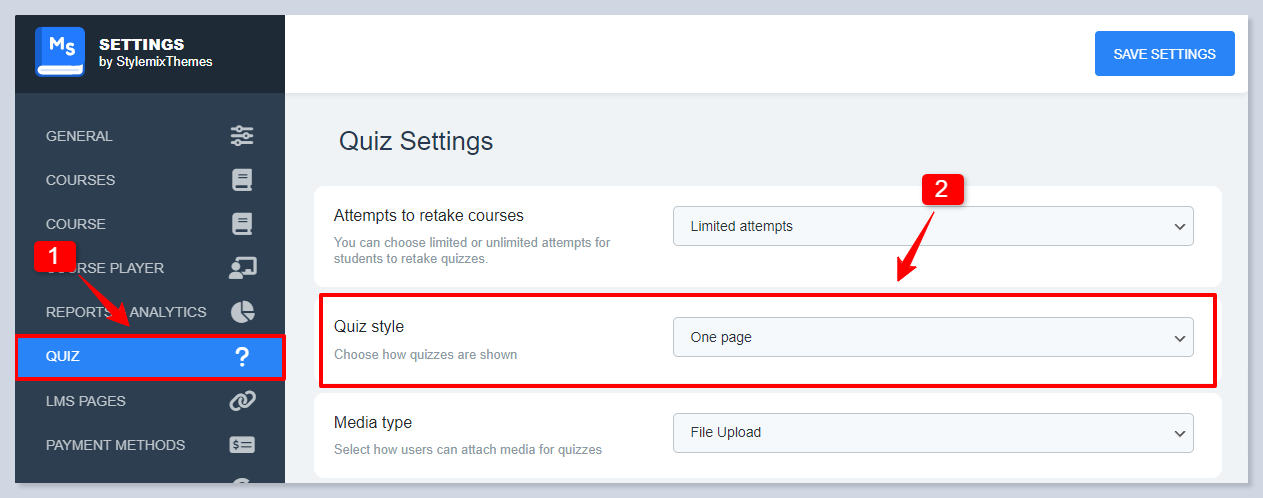1263x498 pixels.
Task: Click the General sliders icon
Action: 242,136
